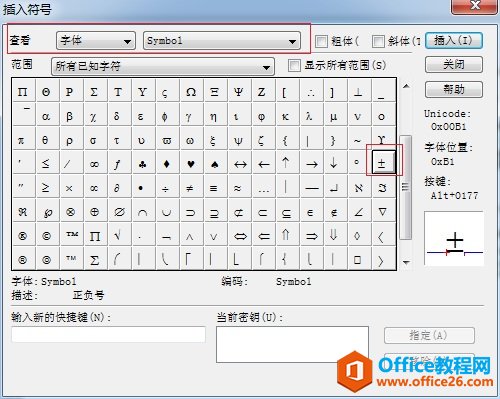Open 帮助 help button
Image resolution: width=500 pixels, height=399 pixels.
454,89
